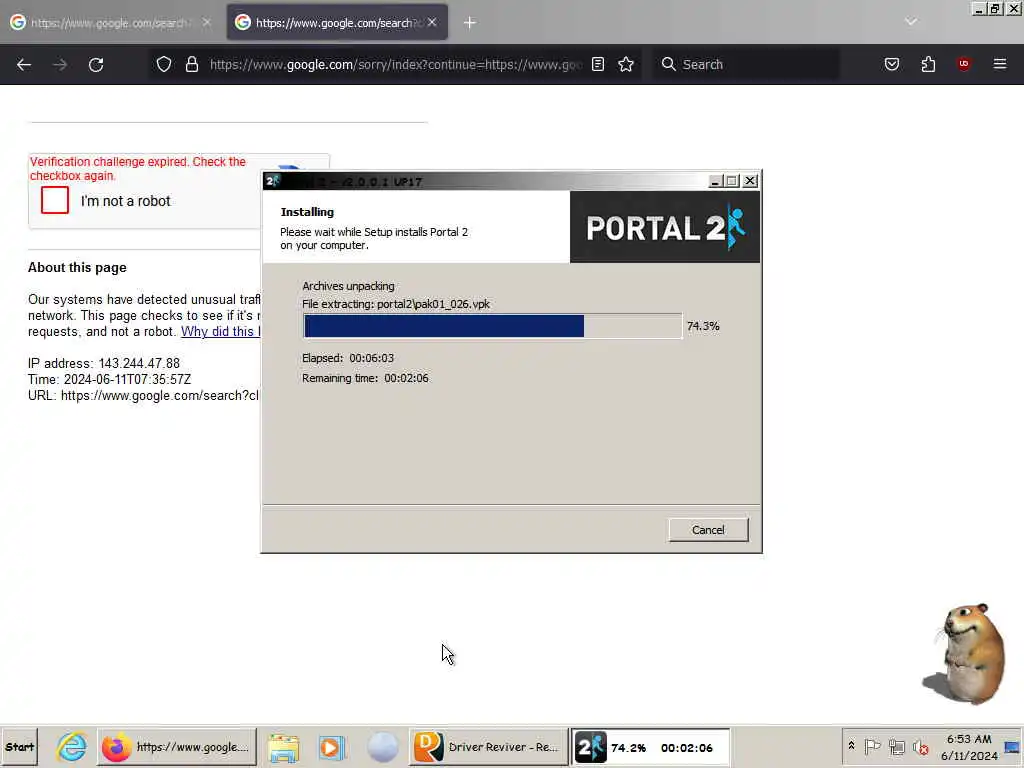Click the Verification challenge expired message

[138, 168]
